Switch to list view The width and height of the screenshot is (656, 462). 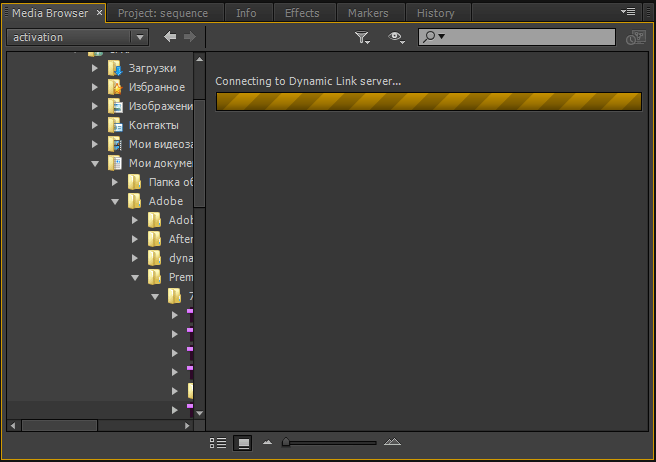(218, 443)
